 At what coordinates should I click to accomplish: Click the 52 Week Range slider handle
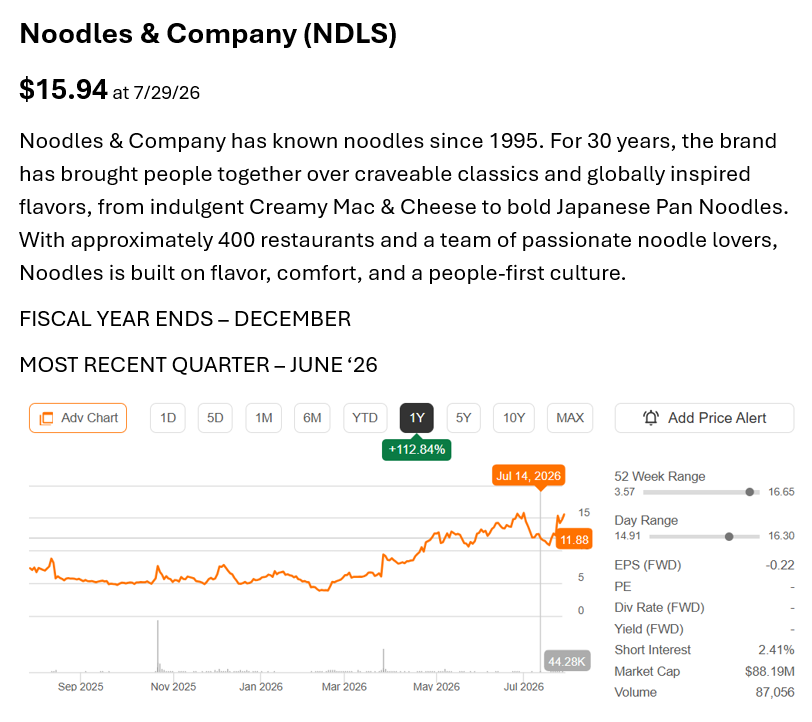[749, 492]
